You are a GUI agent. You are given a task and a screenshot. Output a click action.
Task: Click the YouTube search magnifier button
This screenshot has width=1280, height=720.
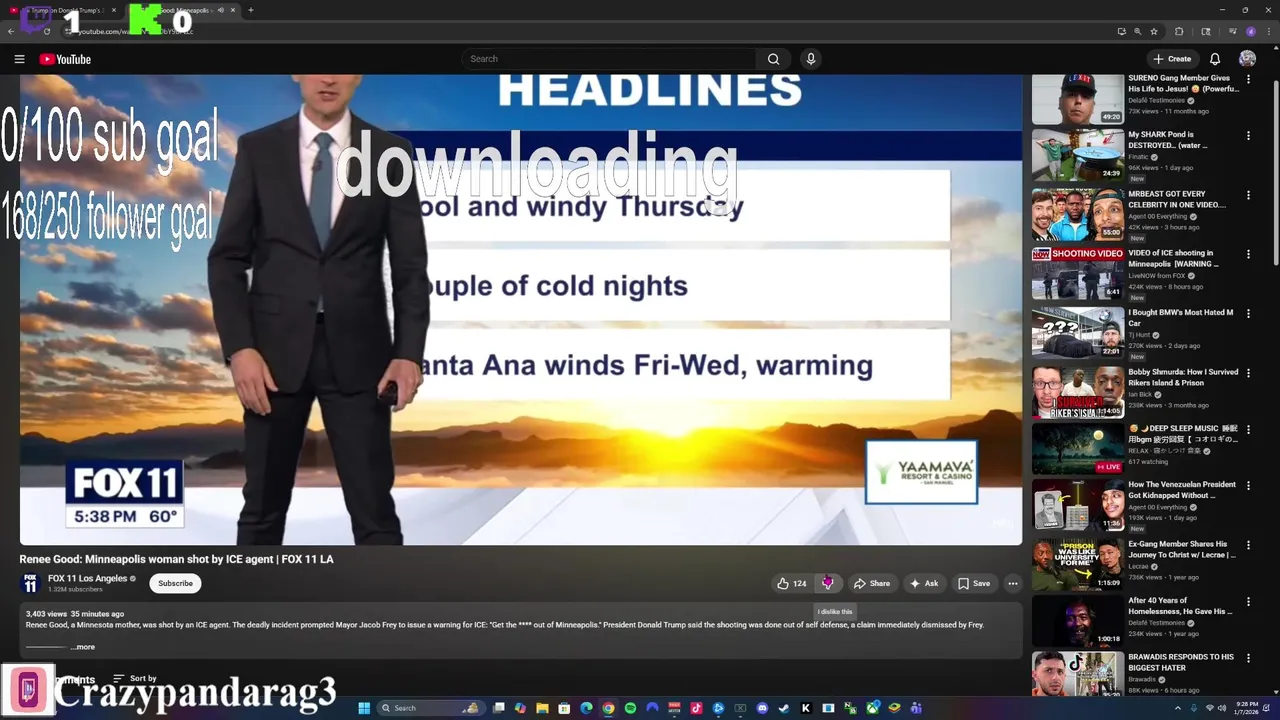coord(773,59)
